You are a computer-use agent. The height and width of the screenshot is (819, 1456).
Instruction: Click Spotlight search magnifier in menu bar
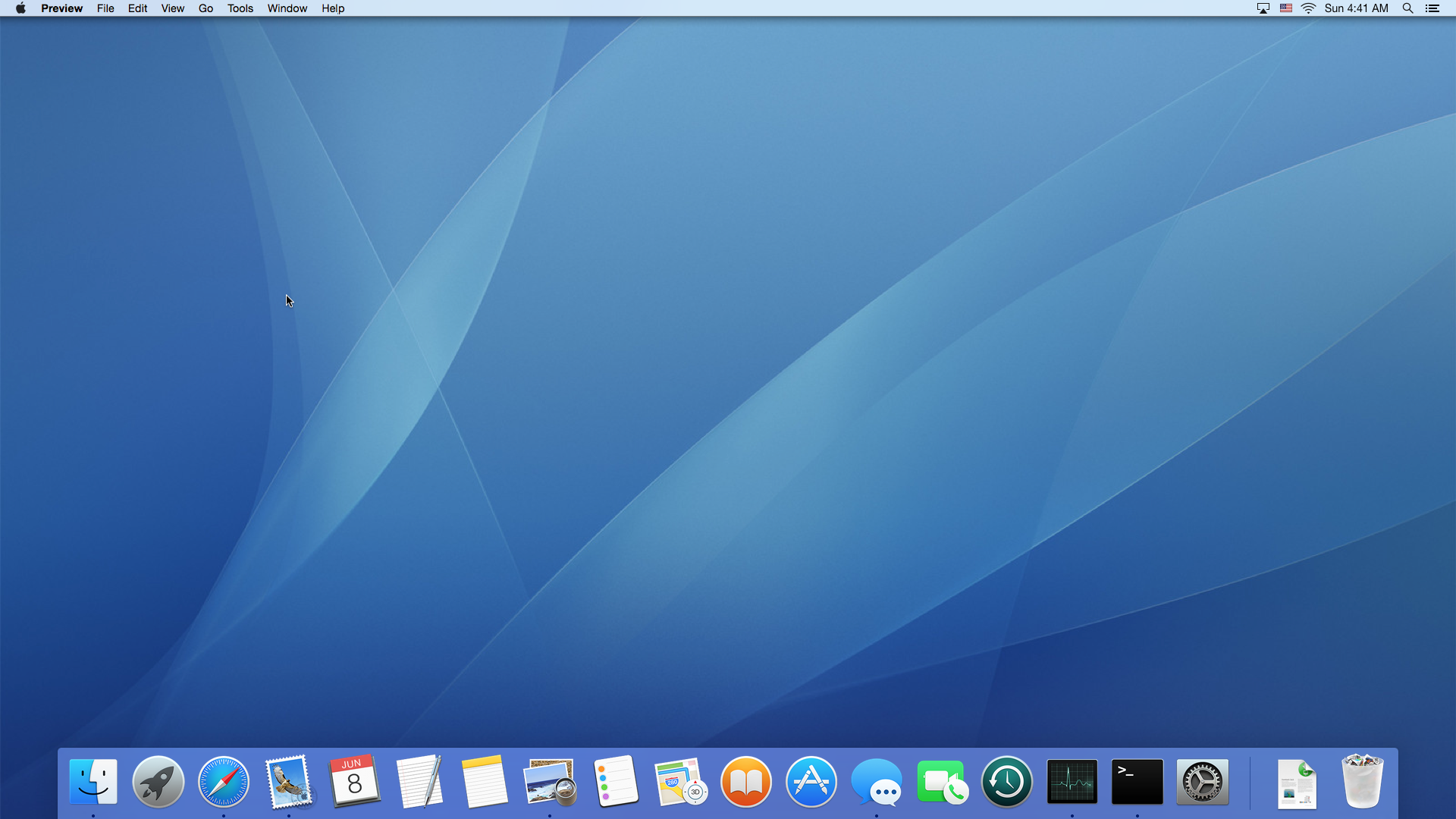(x=1407, y=8)
